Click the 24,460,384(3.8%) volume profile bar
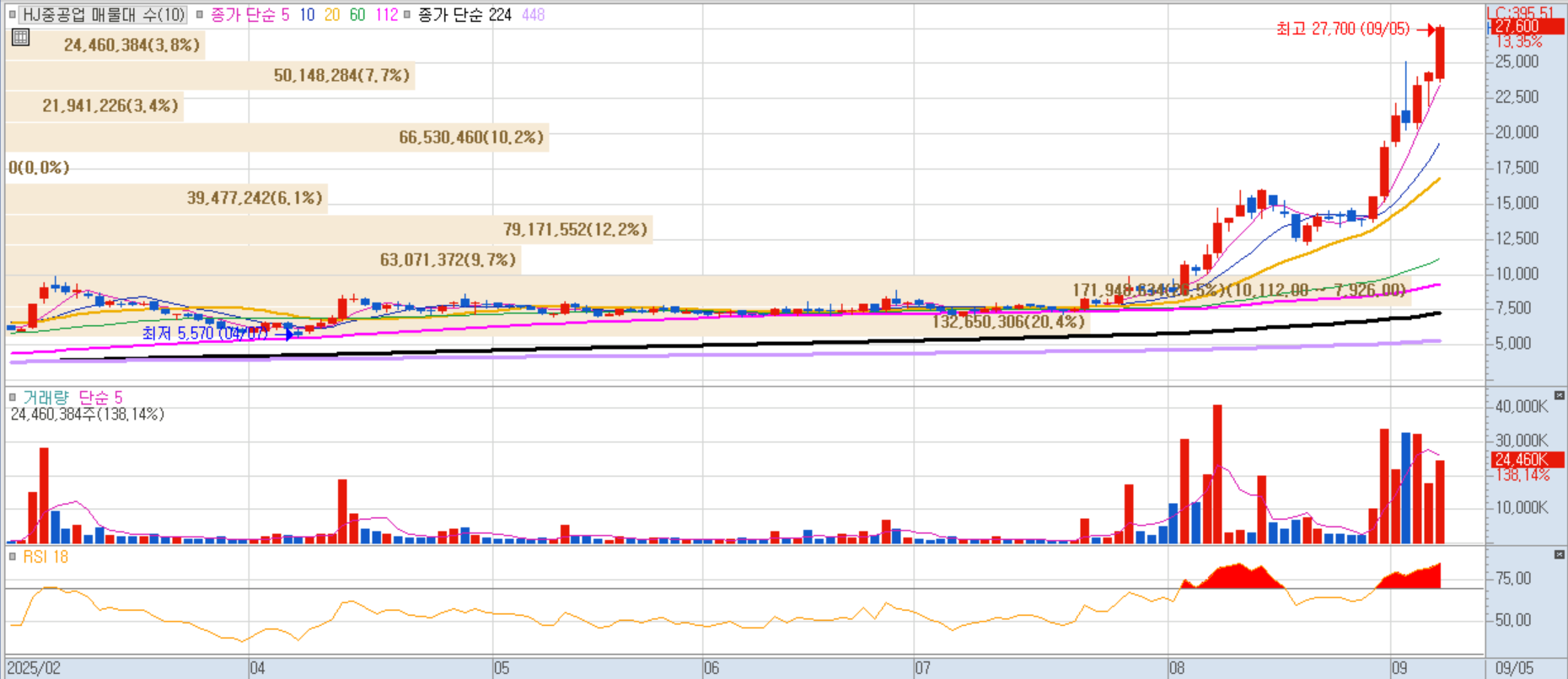This screenshot has width=1568, height=679. [x=105, y=45]
